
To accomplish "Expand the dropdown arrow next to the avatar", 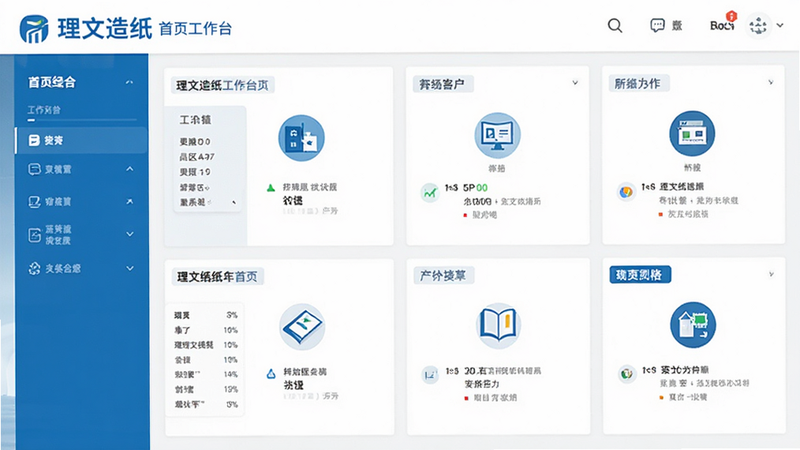I will tap(780, 25).
